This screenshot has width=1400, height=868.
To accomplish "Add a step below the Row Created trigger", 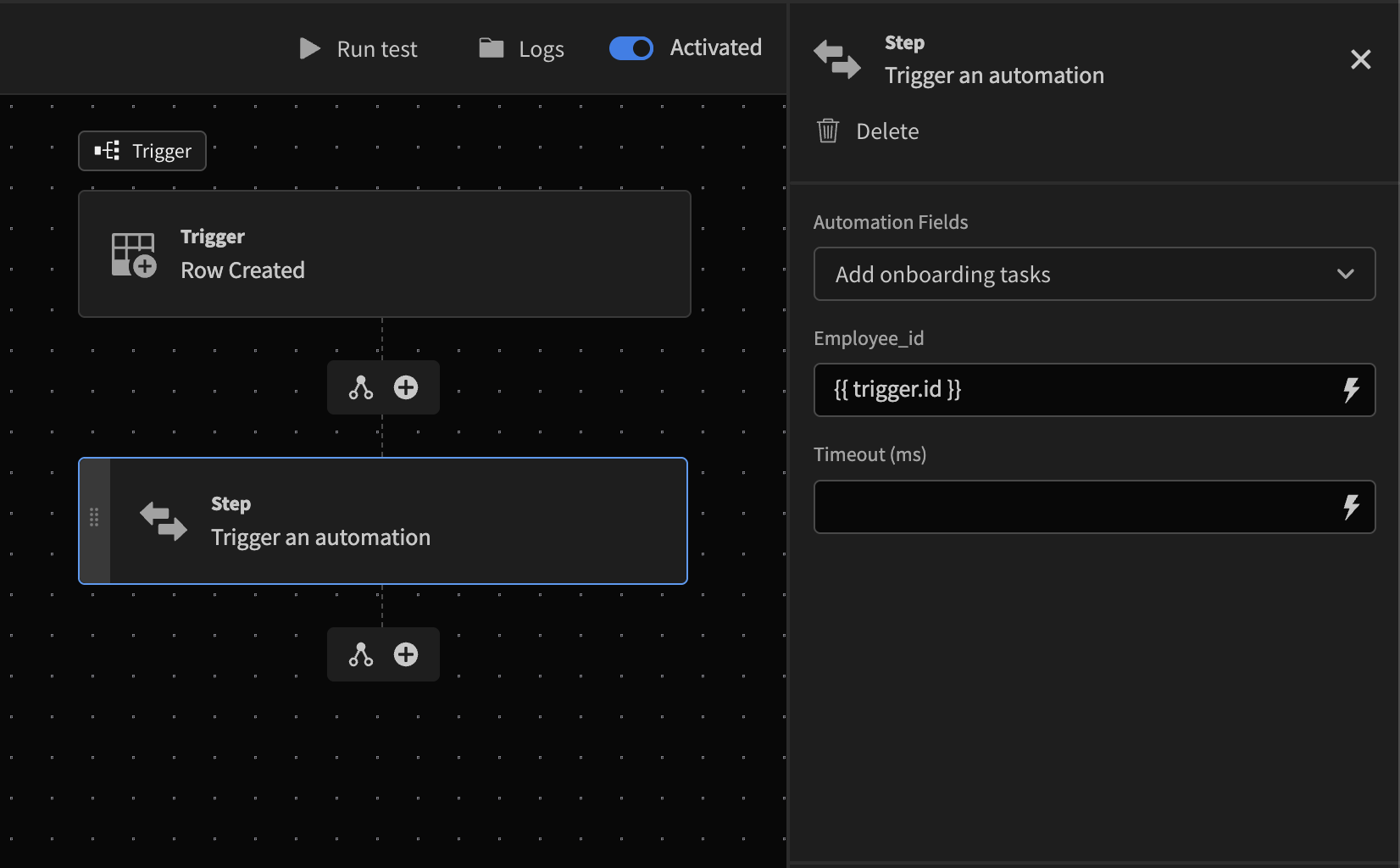I will pyautogui.click(x=406, y=387).
